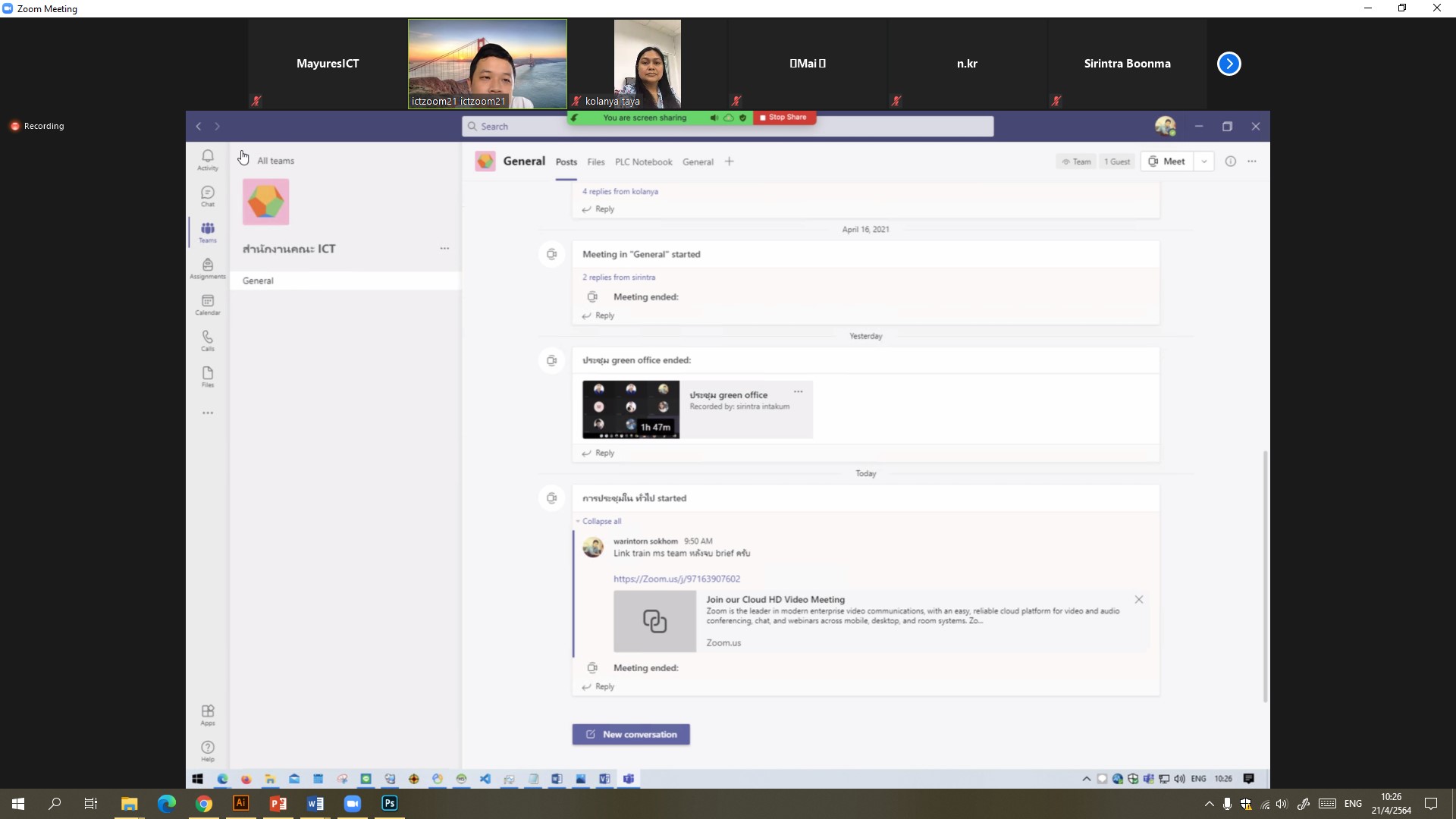Click the Posts pane vertical scrollbar
1456x819 pixels.
tap(1264, 576)
